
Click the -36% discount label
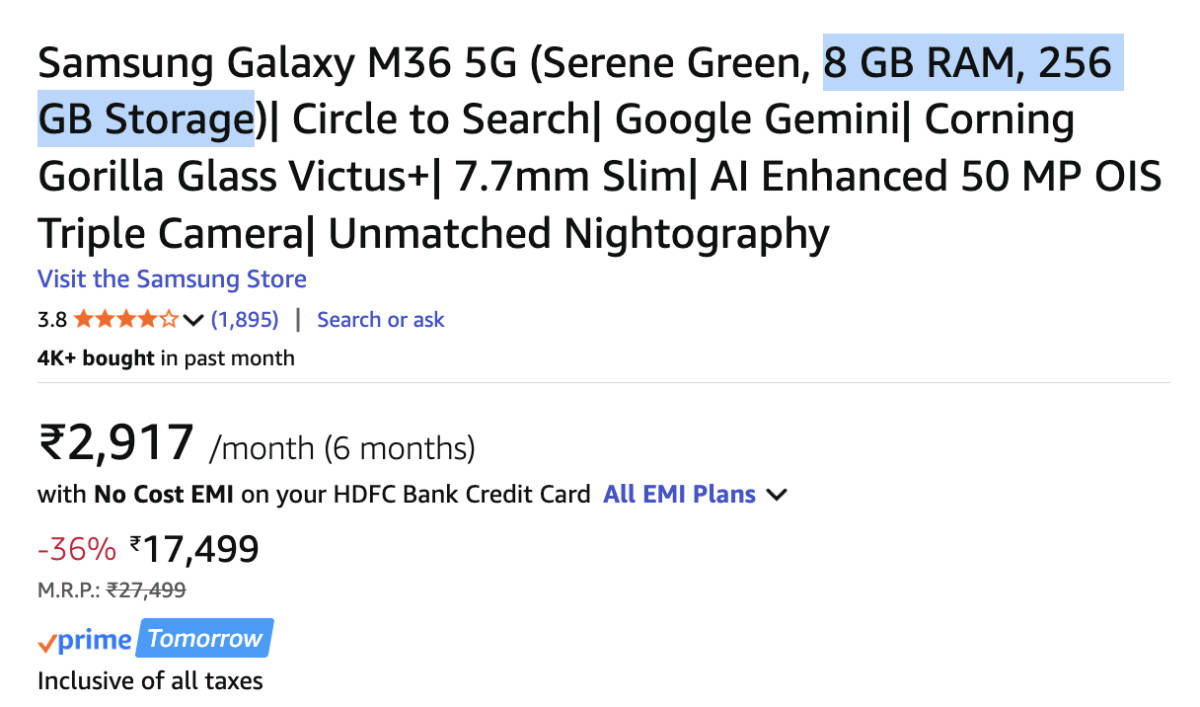point(78,548)
